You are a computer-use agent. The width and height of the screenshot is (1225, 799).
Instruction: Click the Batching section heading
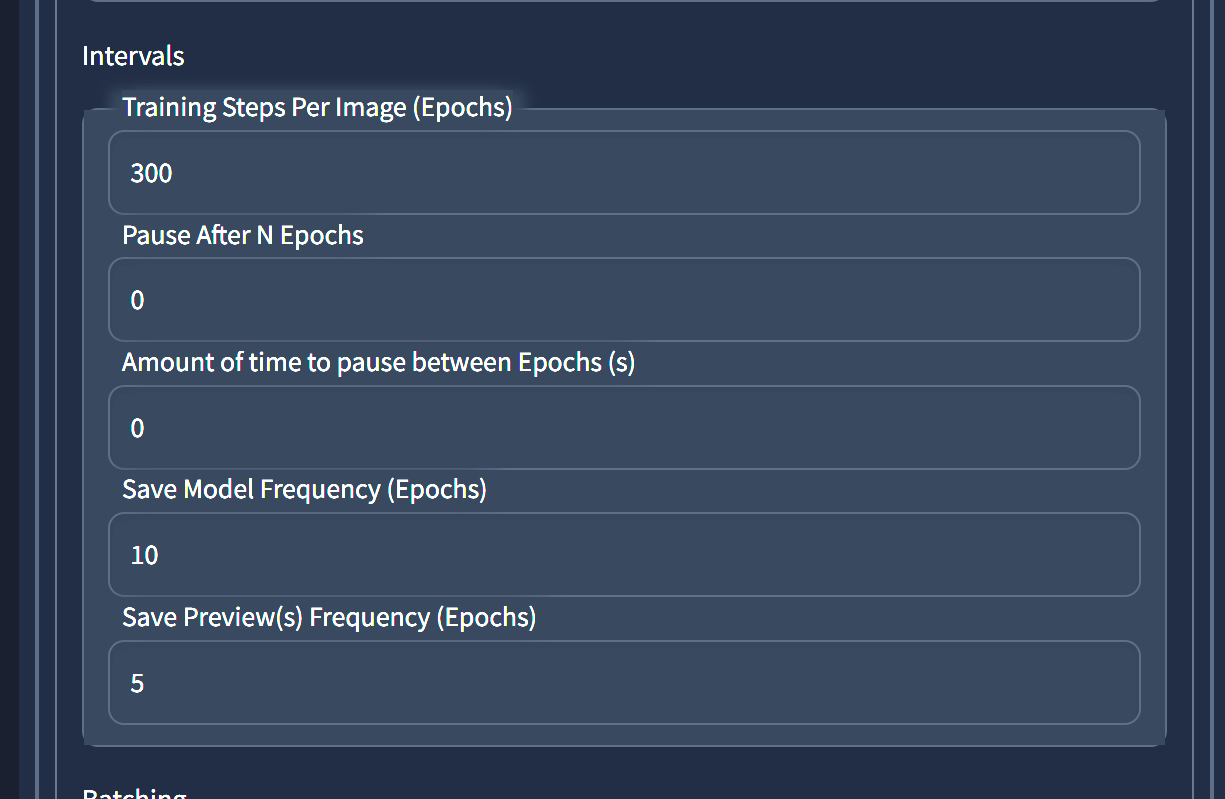(134, 793)
